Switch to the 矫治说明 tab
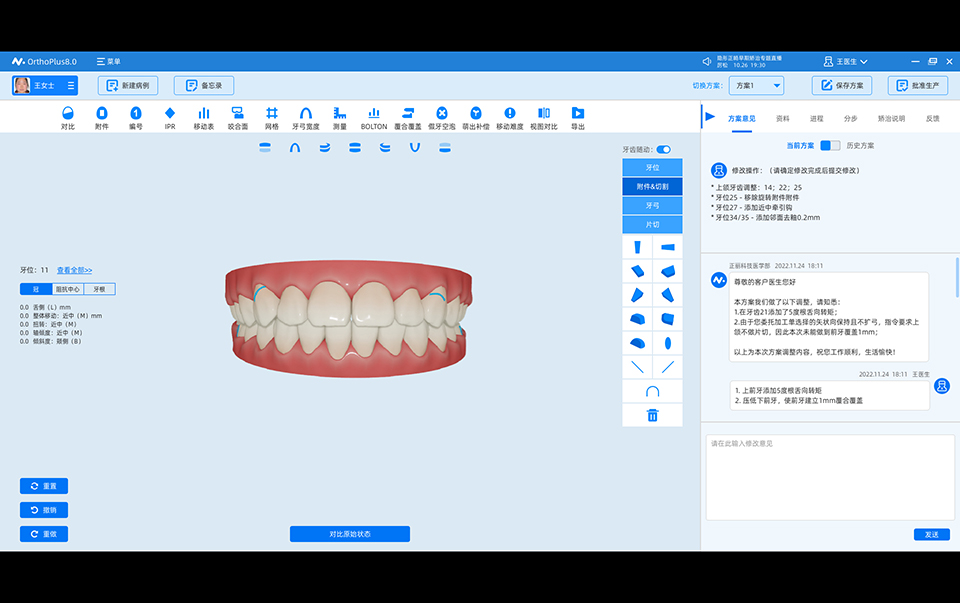Viewport: 960px width, 603px height. (x=891, y=118)
